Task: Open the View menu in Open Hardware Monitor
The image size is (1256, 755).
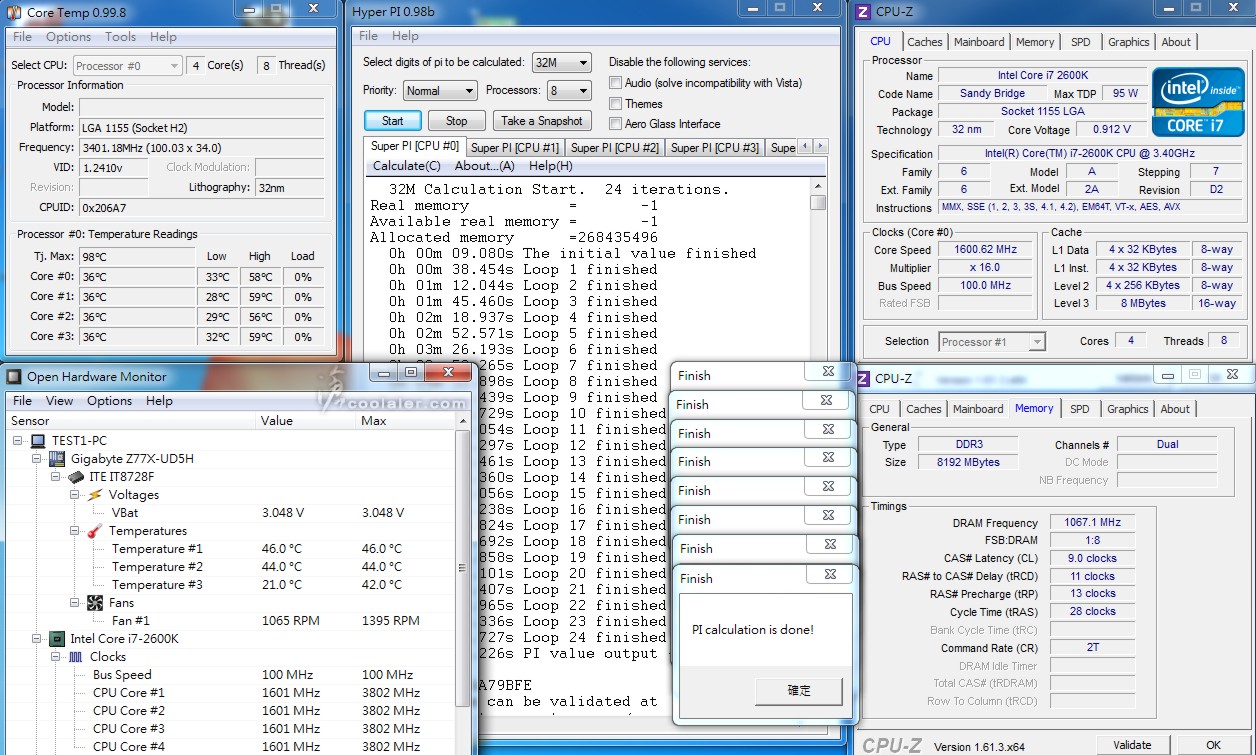Action: point(60,401)
